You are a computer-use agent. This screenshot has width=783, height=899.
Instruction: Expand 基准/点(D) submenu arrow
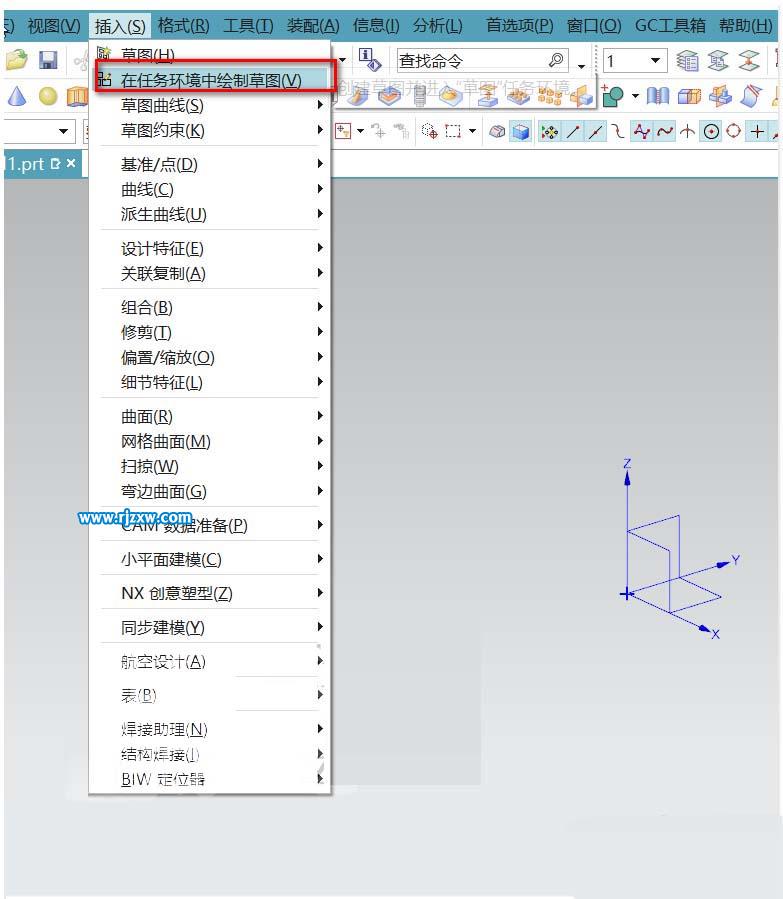coord(320,164)
